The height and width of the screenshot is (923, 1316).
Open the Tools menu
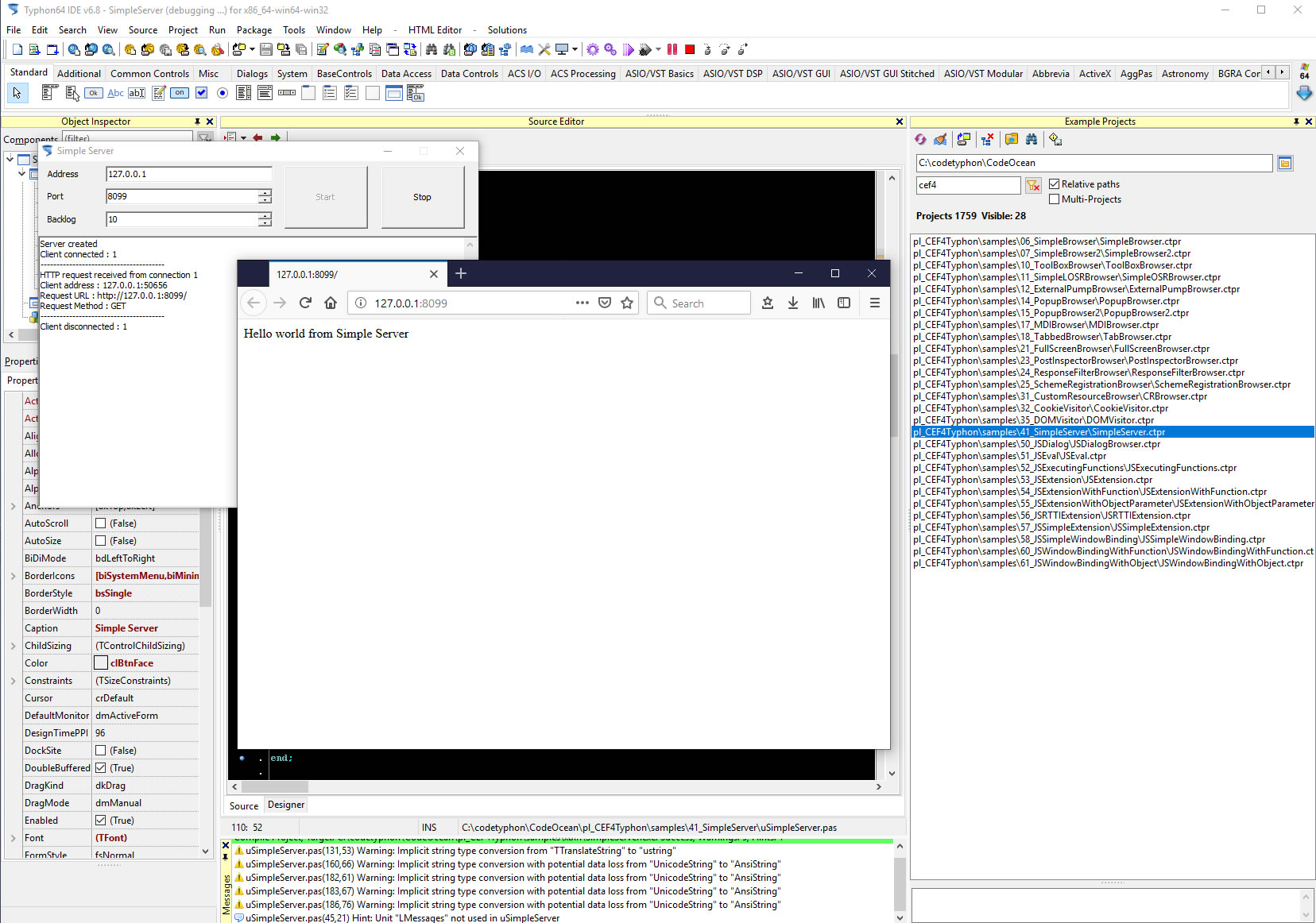[294, 30]
